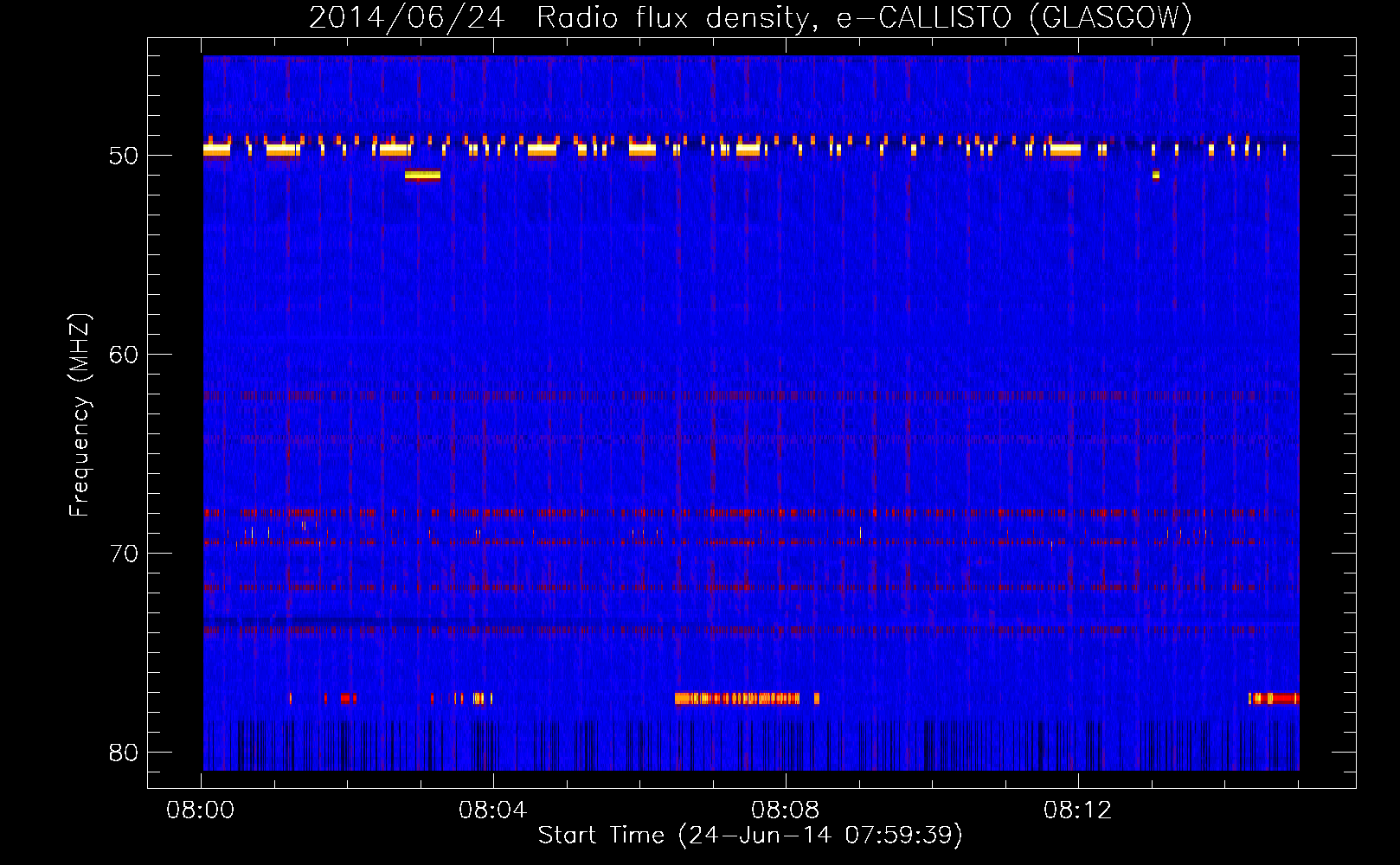1400x865 pixels.
Task: Click the plot title '2014/06/24 Radio flux density, e-CALLISTO (GLASGOW)'
Action: [750, 17]
